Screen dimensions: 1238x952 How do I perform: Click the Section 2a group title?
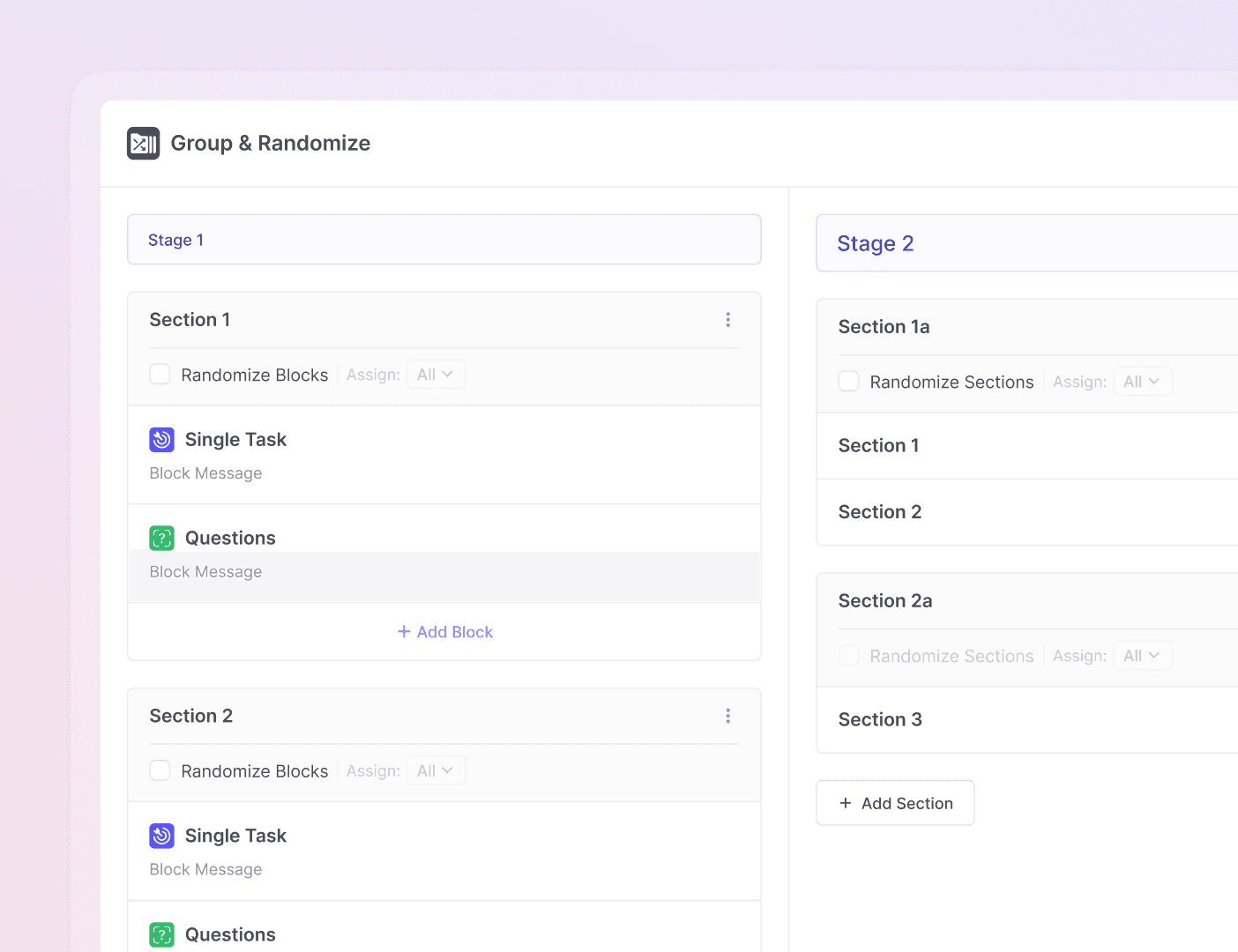tap(885, 601)
